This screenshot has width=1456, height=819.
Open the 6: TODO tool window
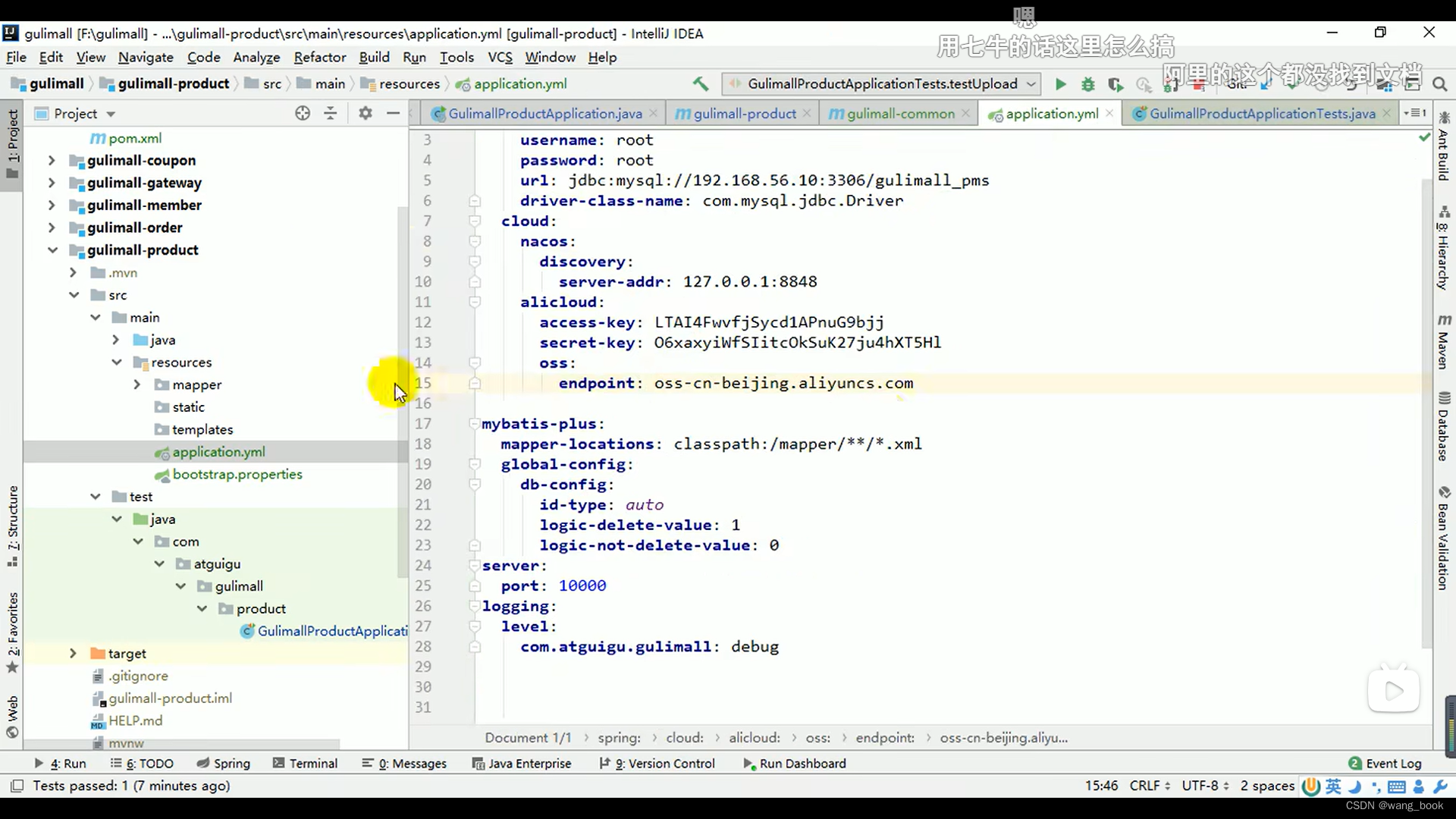click(142, 764)
